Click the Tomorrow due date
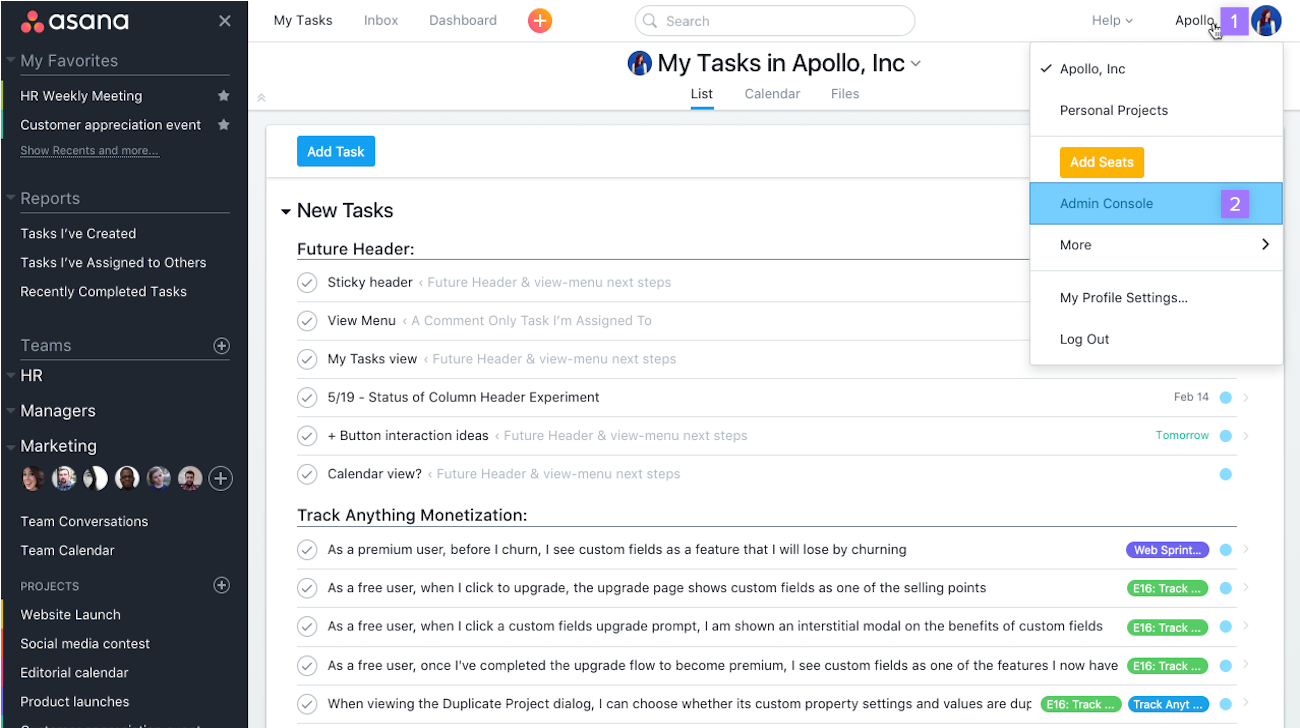Image resolution: width=1300 pixels, height=728 pixels. click(1183, 436)
